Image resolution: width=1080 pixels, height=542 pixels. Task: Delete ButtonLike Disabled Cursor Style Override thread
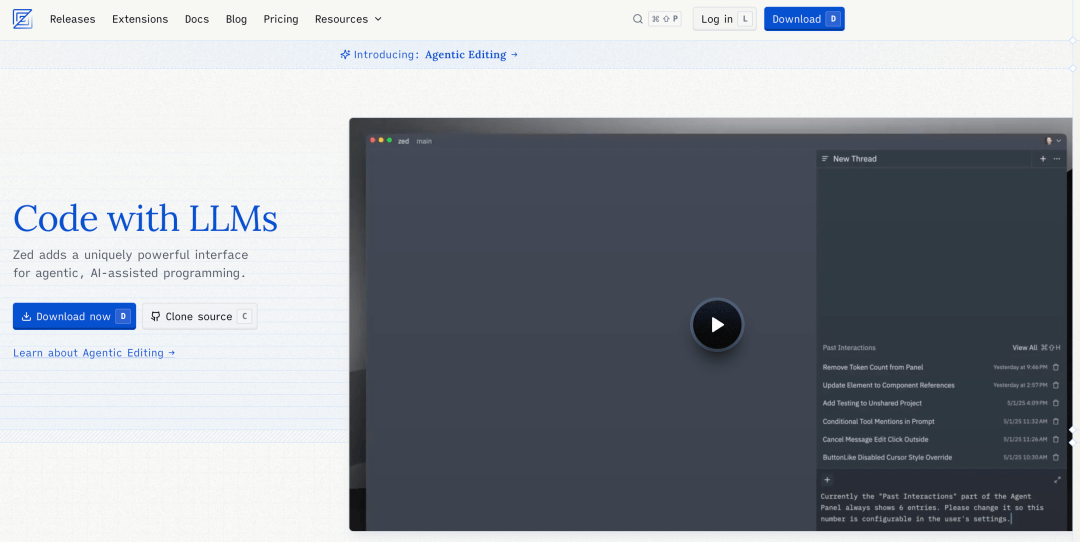point(1056,457)
